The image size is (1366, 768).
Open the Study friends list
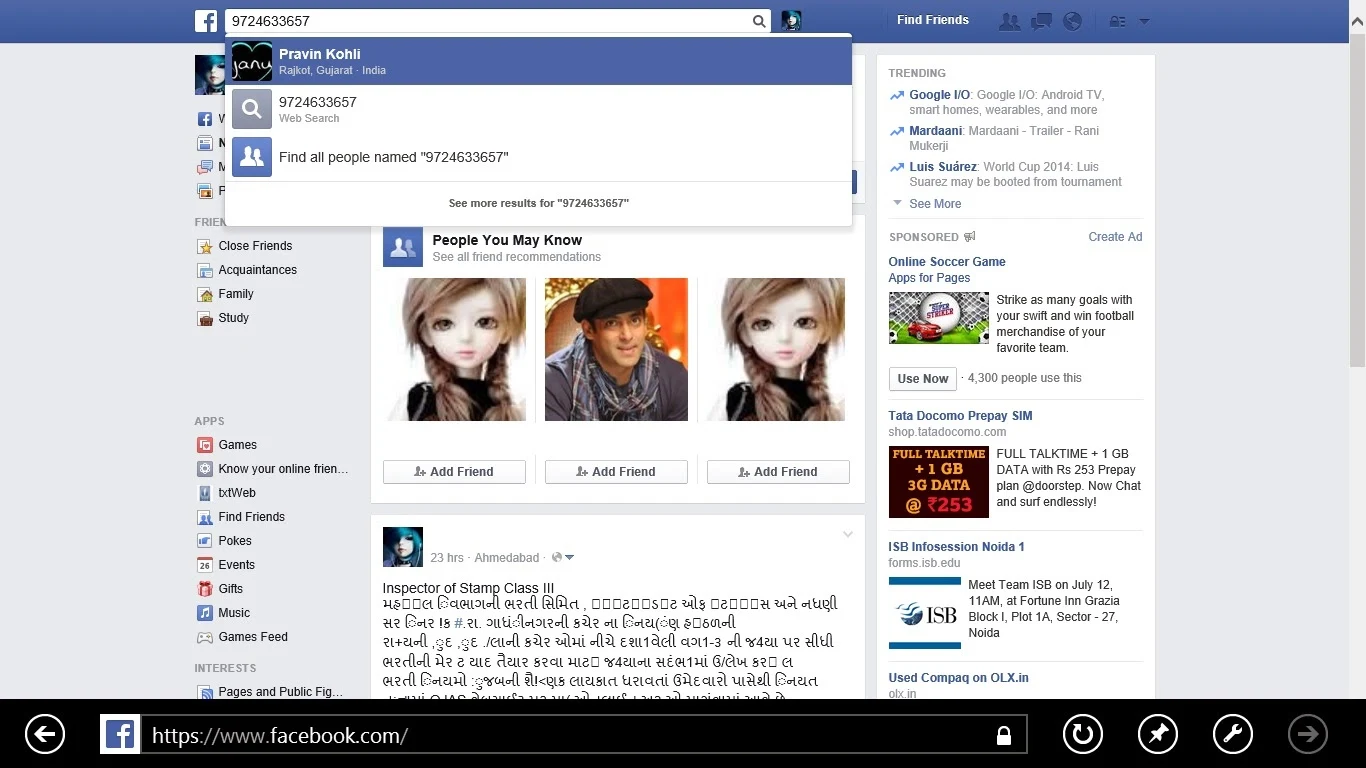[233, 318]
